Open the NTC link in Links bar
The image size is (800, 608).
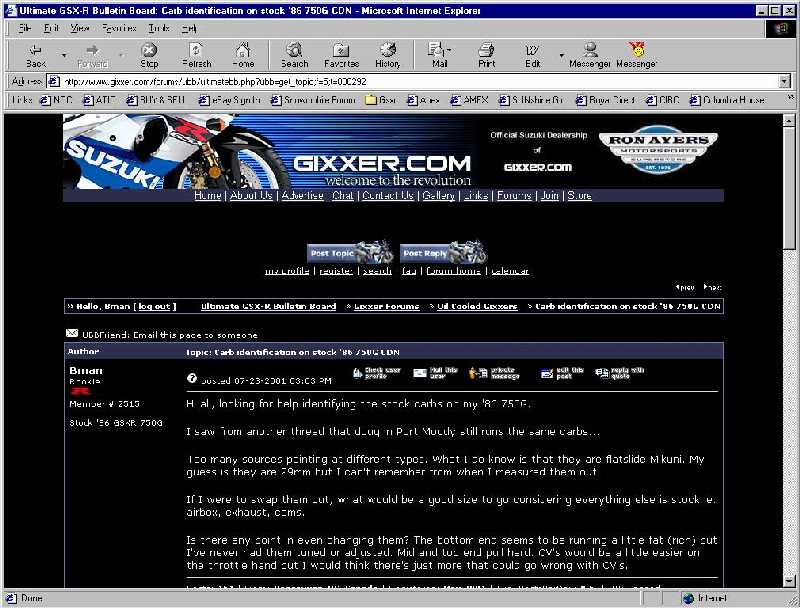pos(56,100)
